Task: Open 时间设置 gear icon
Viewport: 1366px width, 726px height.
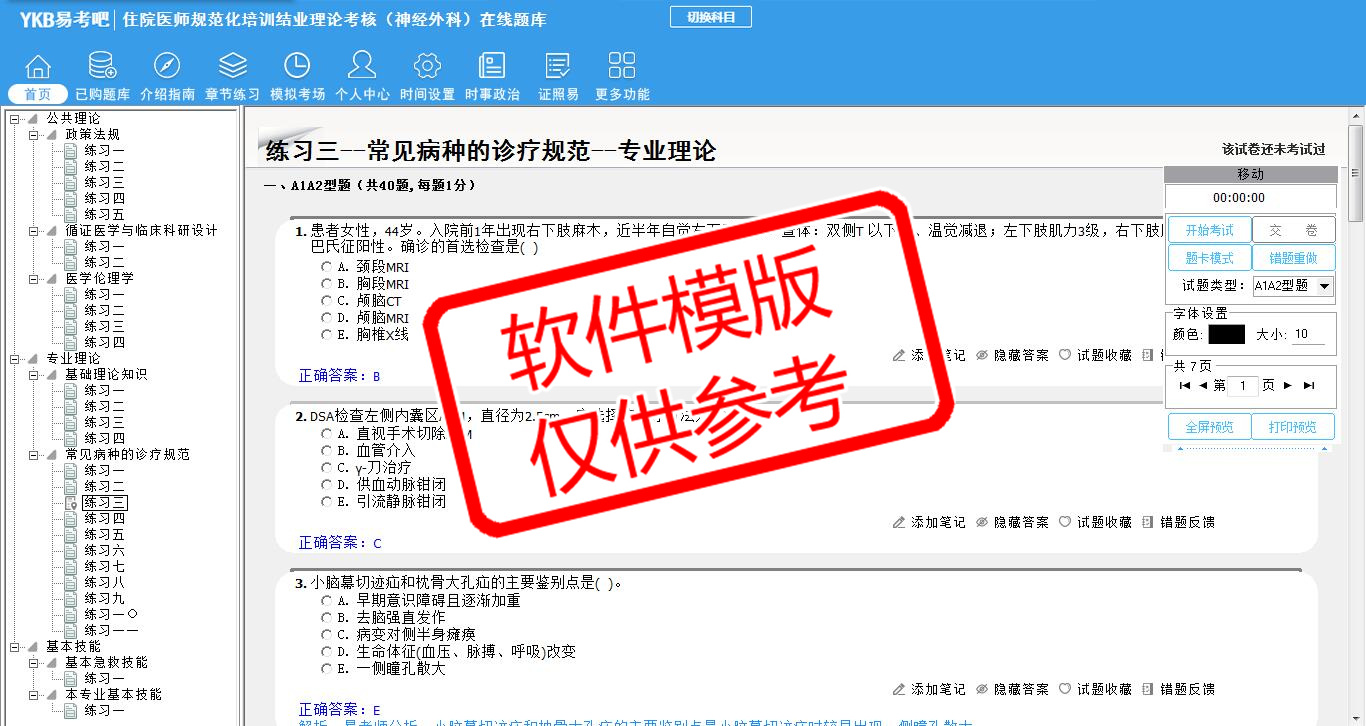Action: point(427,67)
